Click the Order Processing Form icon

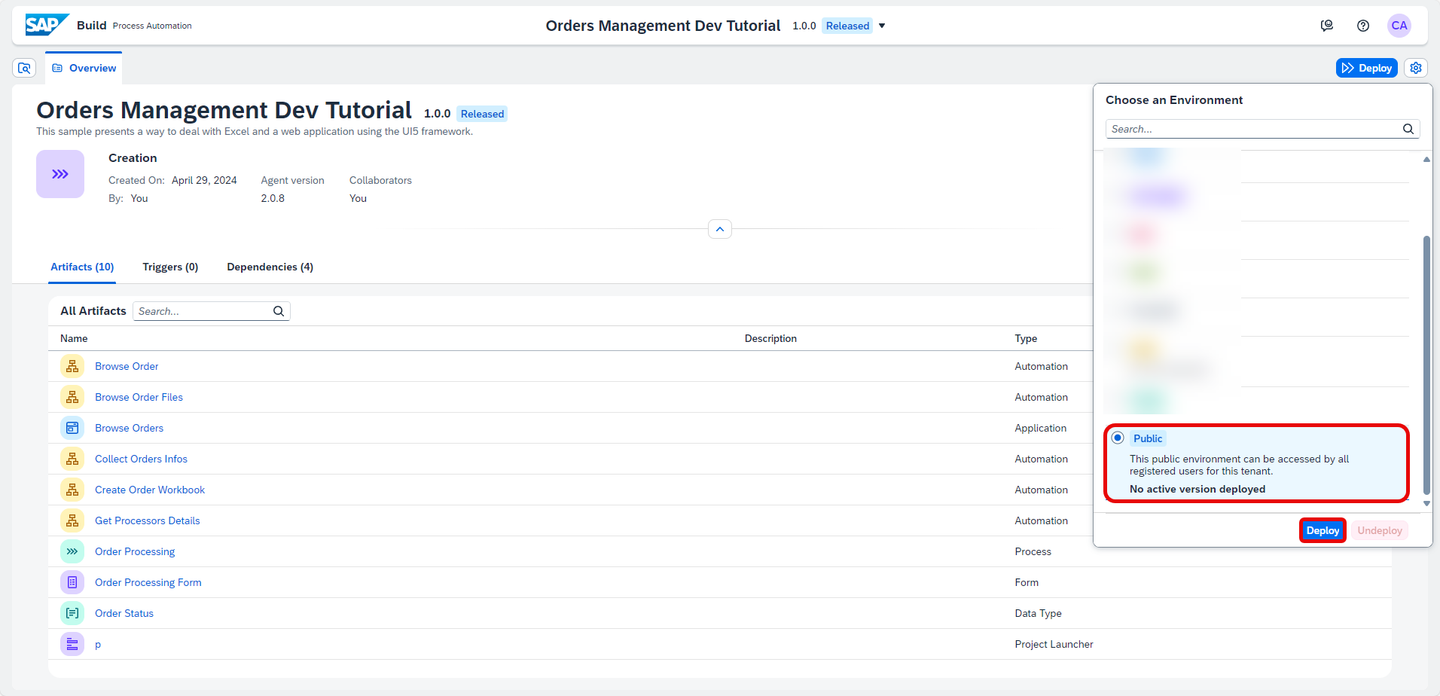(x=72, y=582)
